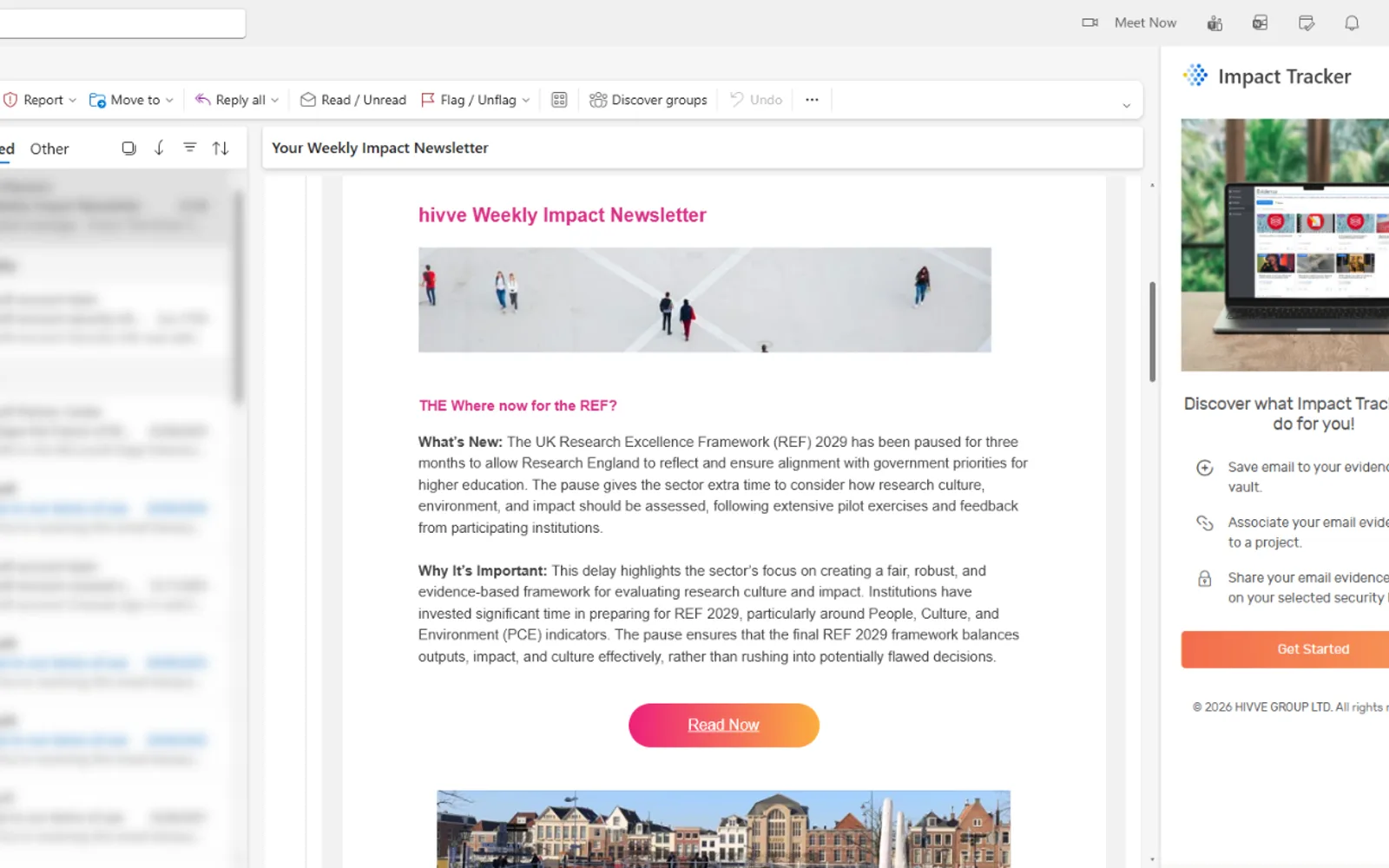Click the Share email lock icon
This screenshot has height=868, width=1389.
click(1205, 579)
